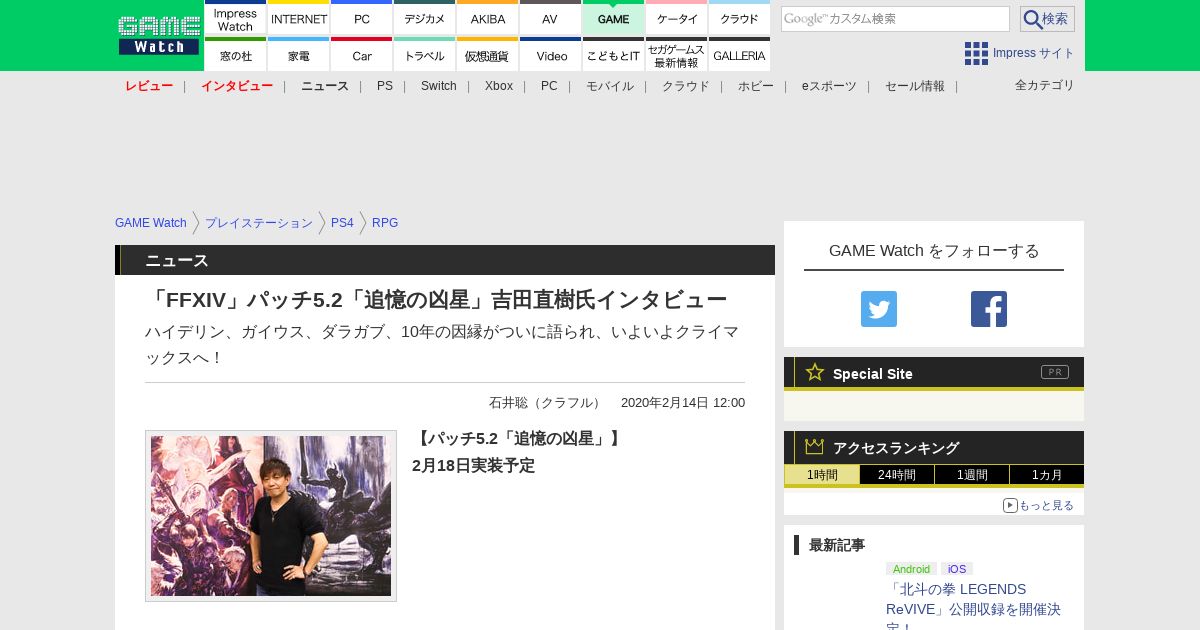This screenshot has width=1200, height=630.
Task: Open the AKIBA site tab
Action: (488, 18)
